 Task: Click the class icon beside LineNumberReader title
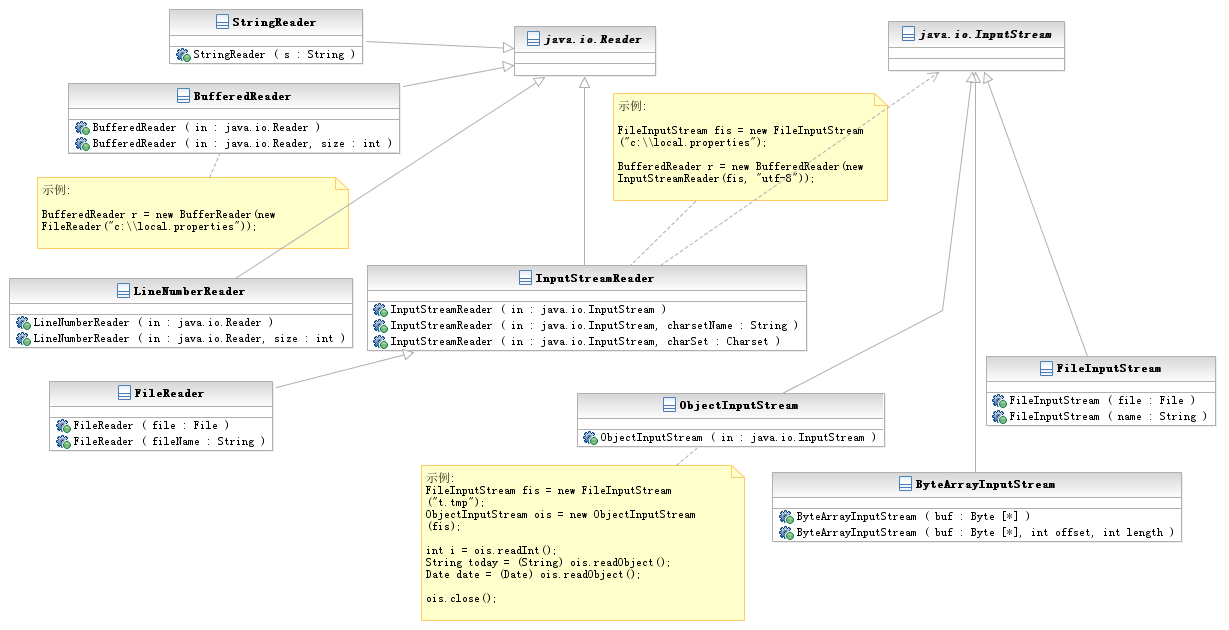tap(125, 291)
